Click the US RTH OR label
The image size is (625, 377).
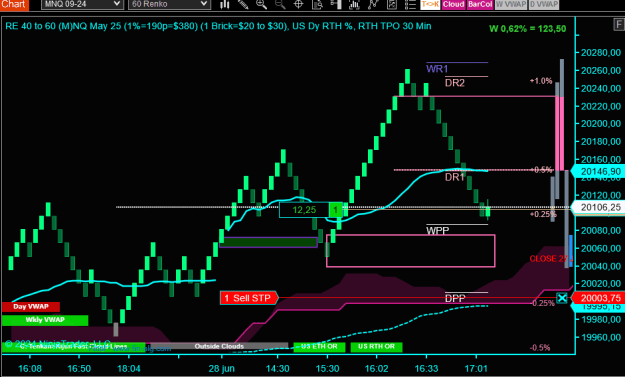(376, 347)
